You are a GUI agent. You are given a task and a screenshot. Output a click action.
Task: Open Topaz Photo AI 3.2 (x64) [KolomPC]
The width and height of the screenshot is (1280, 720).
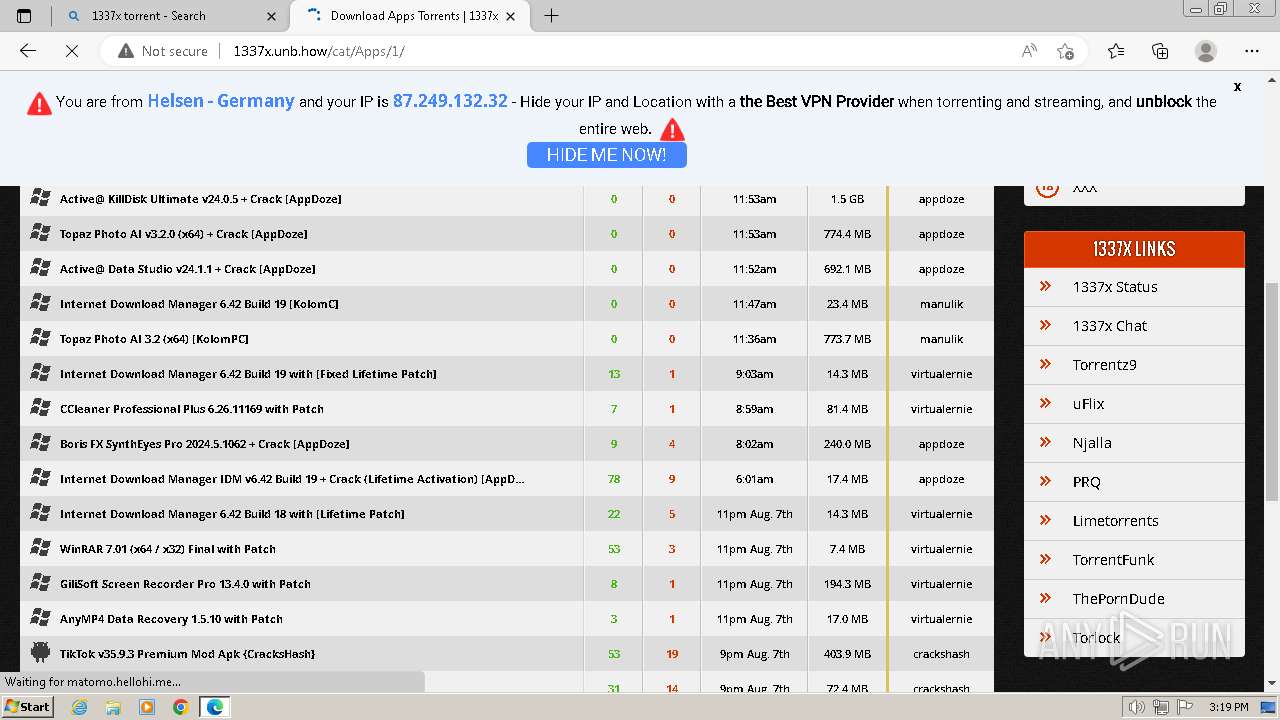point(154,339)
